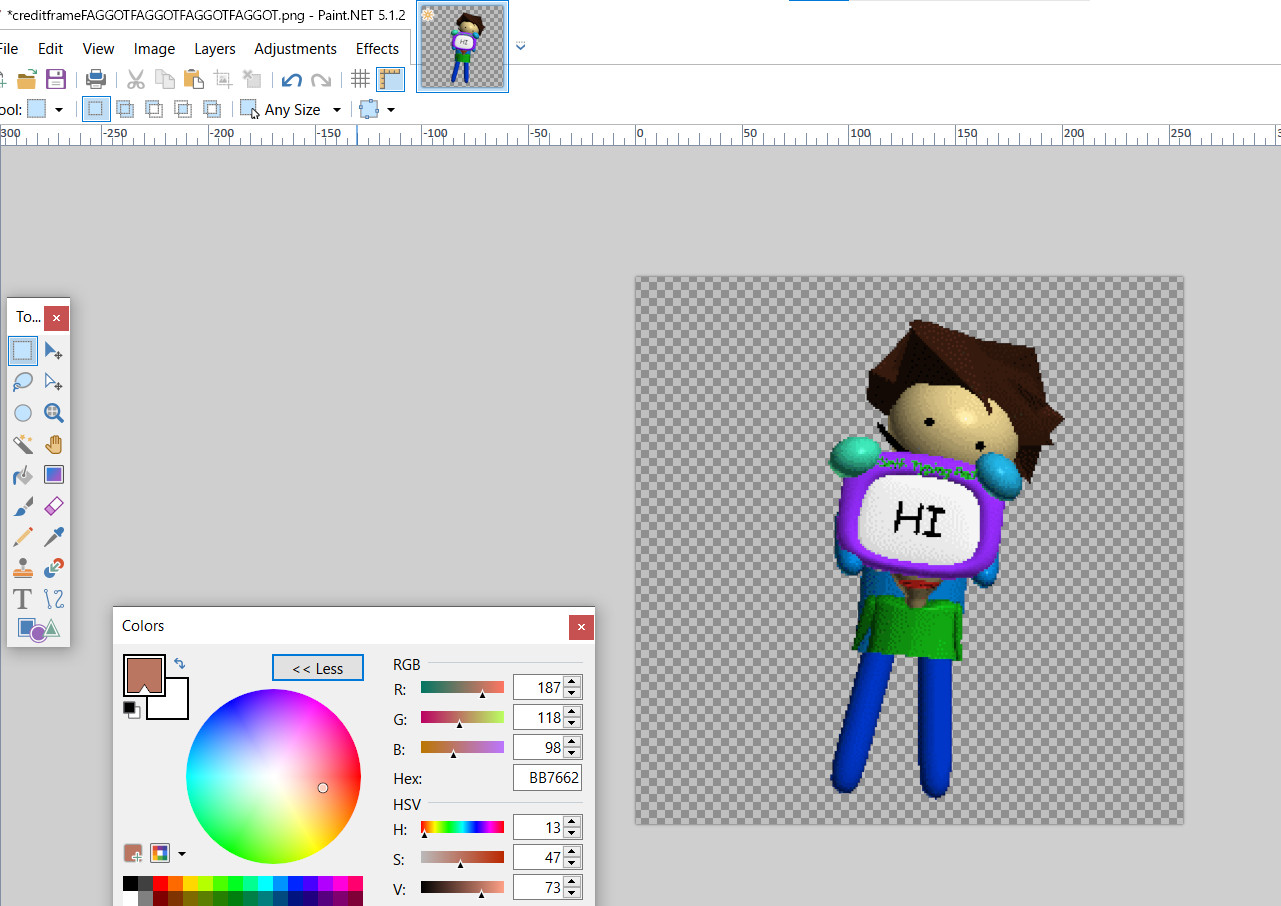
Task: Open the Image menu
Action: 154,48
